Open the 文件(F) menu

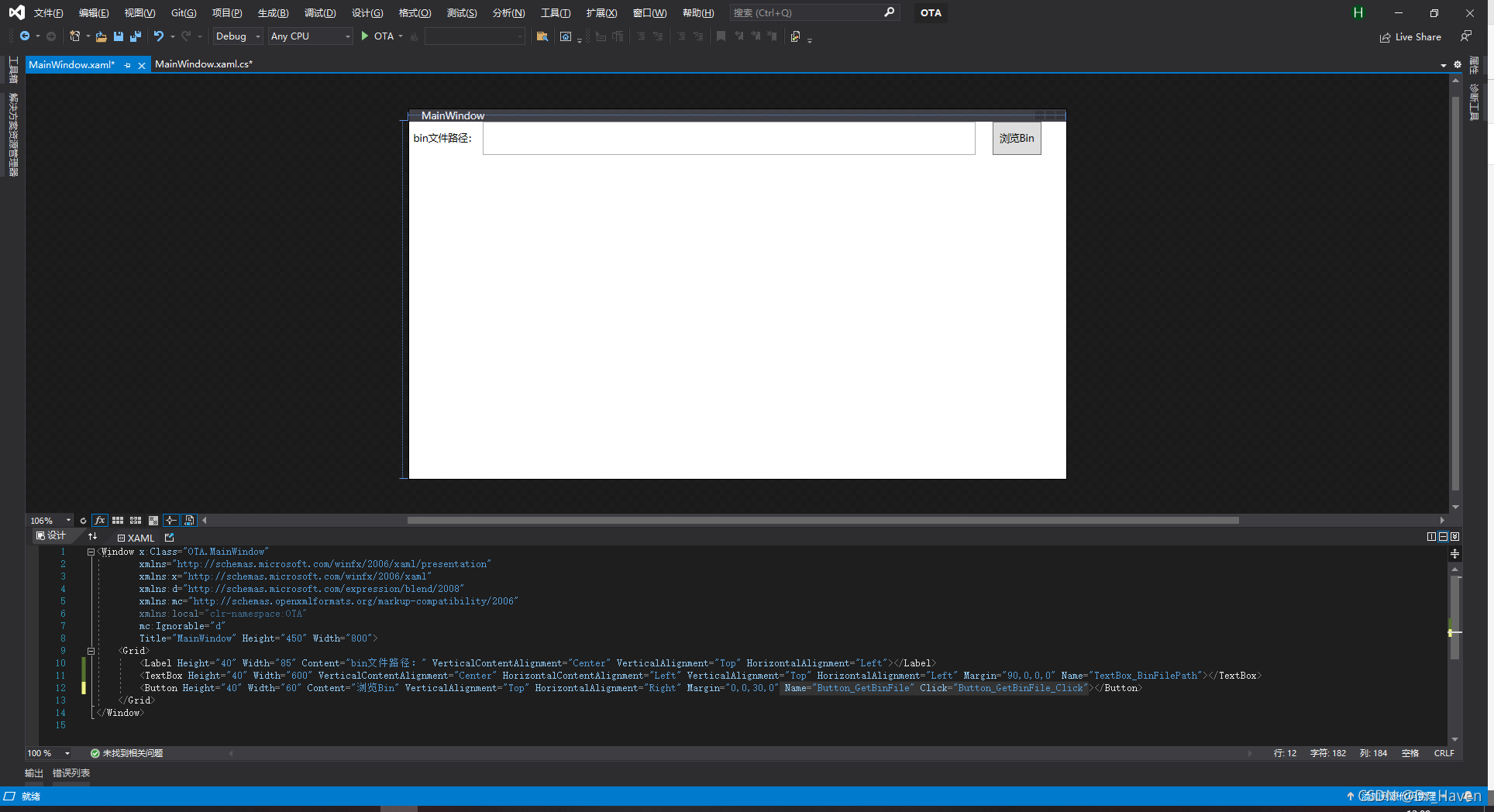click(x=48, y=13)
